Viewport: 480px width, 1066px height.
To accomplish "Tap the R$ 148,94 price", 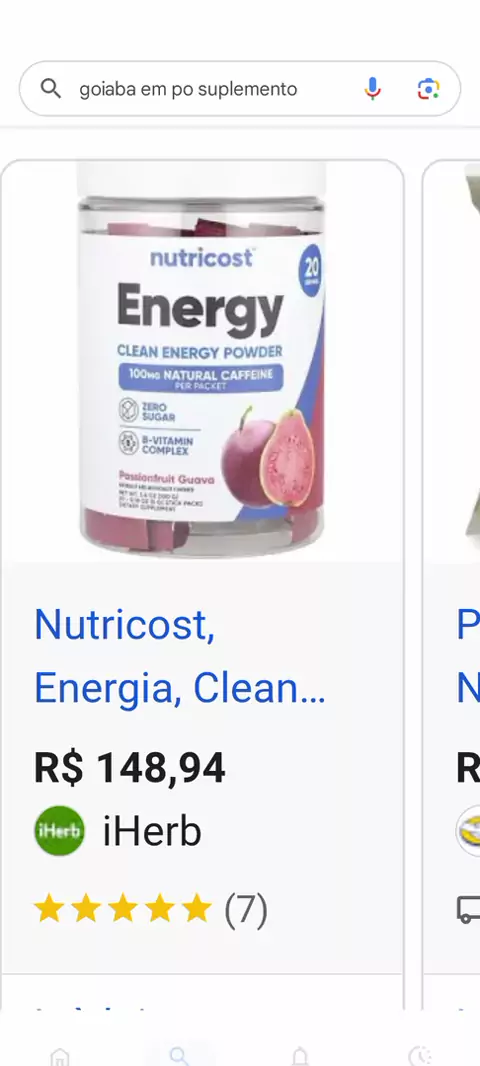I will pyautogui.click(x=130, y=768).
